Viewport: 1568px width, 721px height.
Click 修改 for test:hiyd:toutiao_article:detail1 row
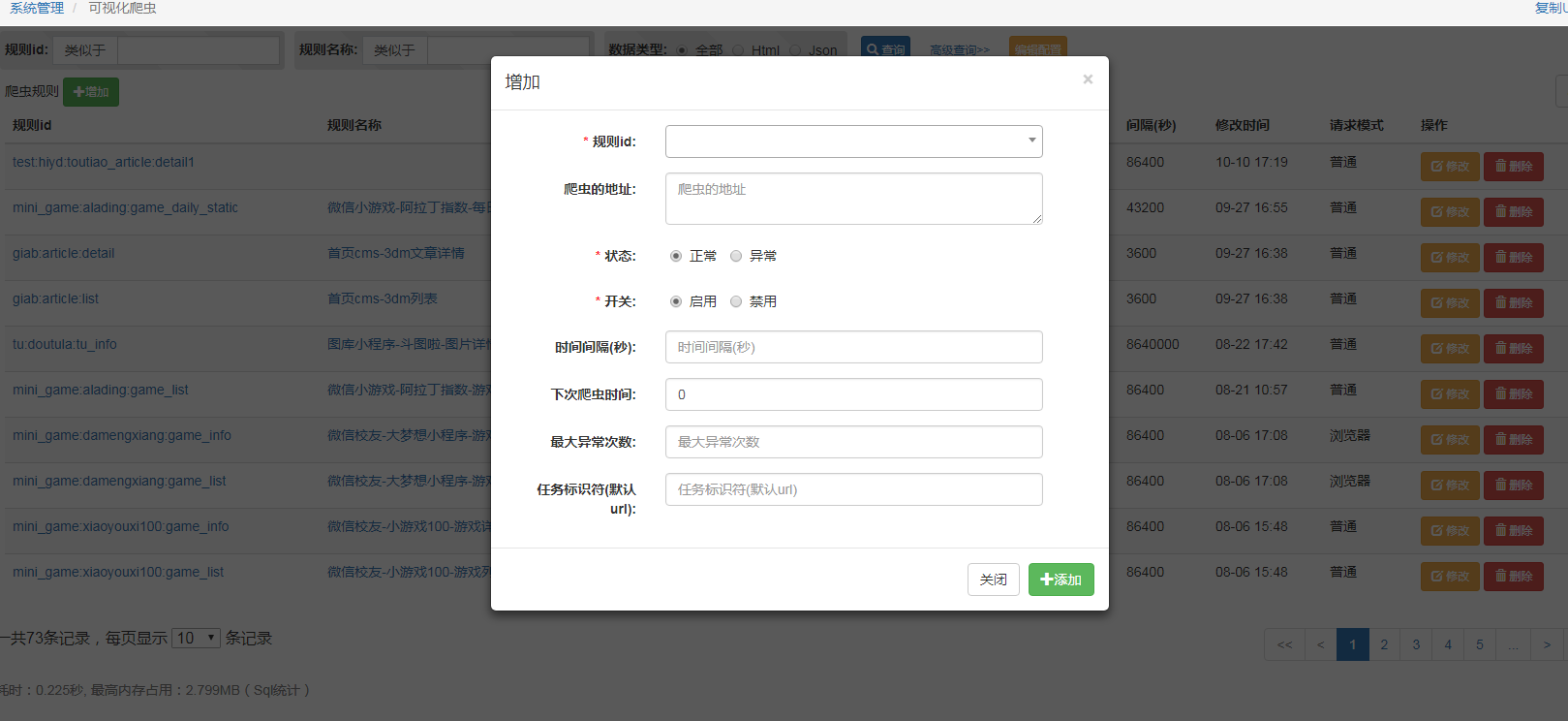1450,167
